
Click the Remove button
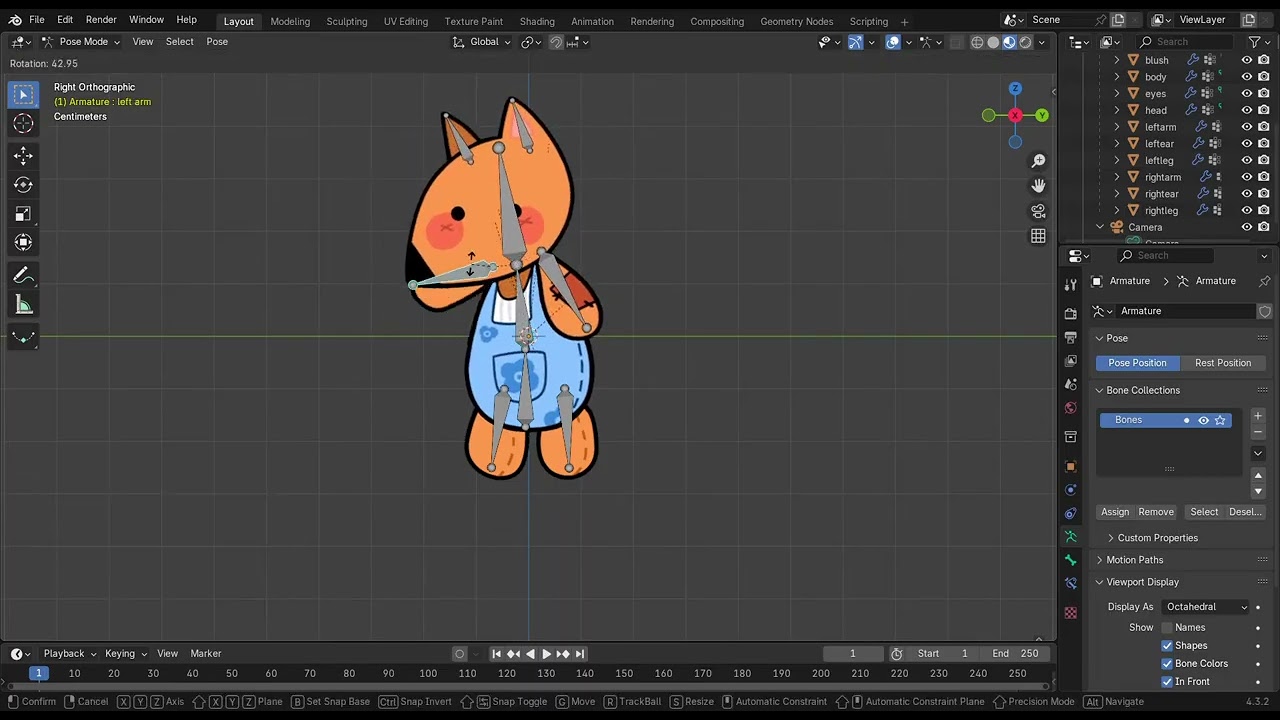(1156, 512)
